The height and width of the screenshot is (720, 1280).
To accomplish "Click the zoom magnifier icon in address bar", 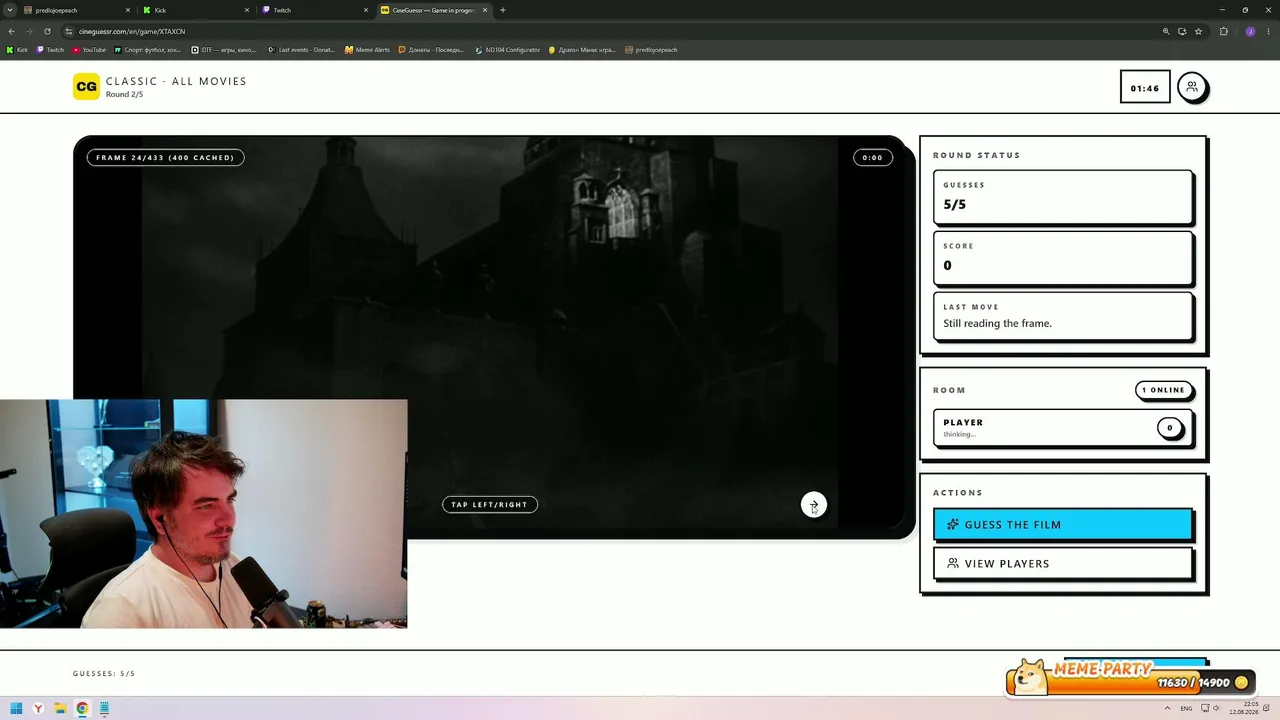I will [x=1166, y=31].
